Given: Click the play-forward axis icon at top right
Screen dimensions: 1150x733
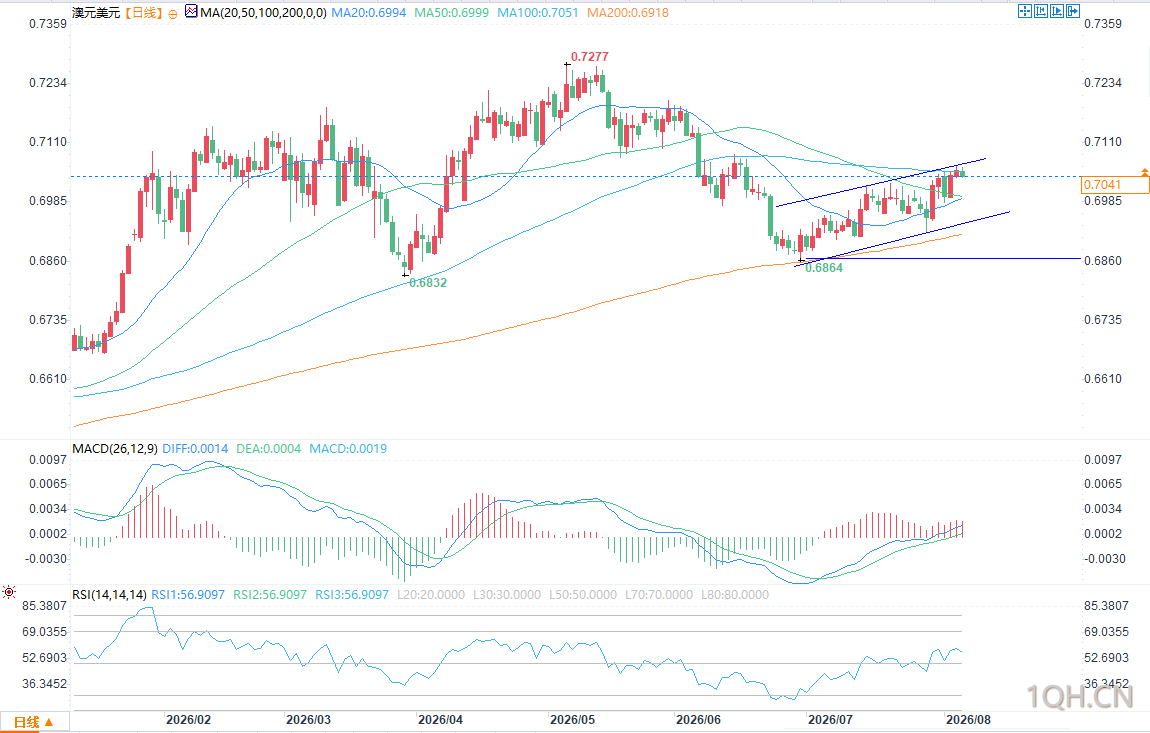Looking at the screenshot, I should 1057,11.
